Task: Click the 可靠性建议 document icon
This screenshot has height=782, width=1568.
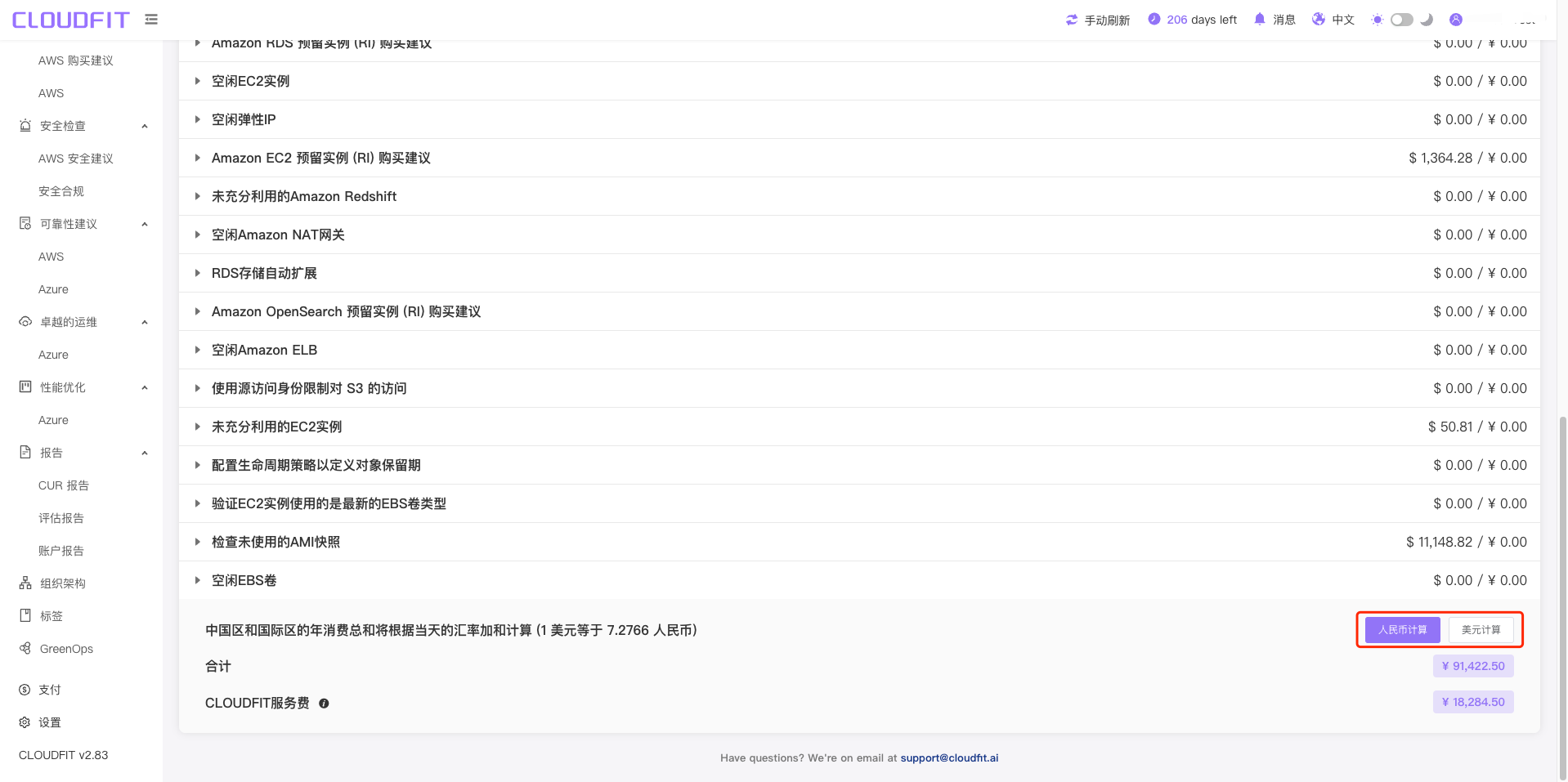Action: (x=25, y=223)
